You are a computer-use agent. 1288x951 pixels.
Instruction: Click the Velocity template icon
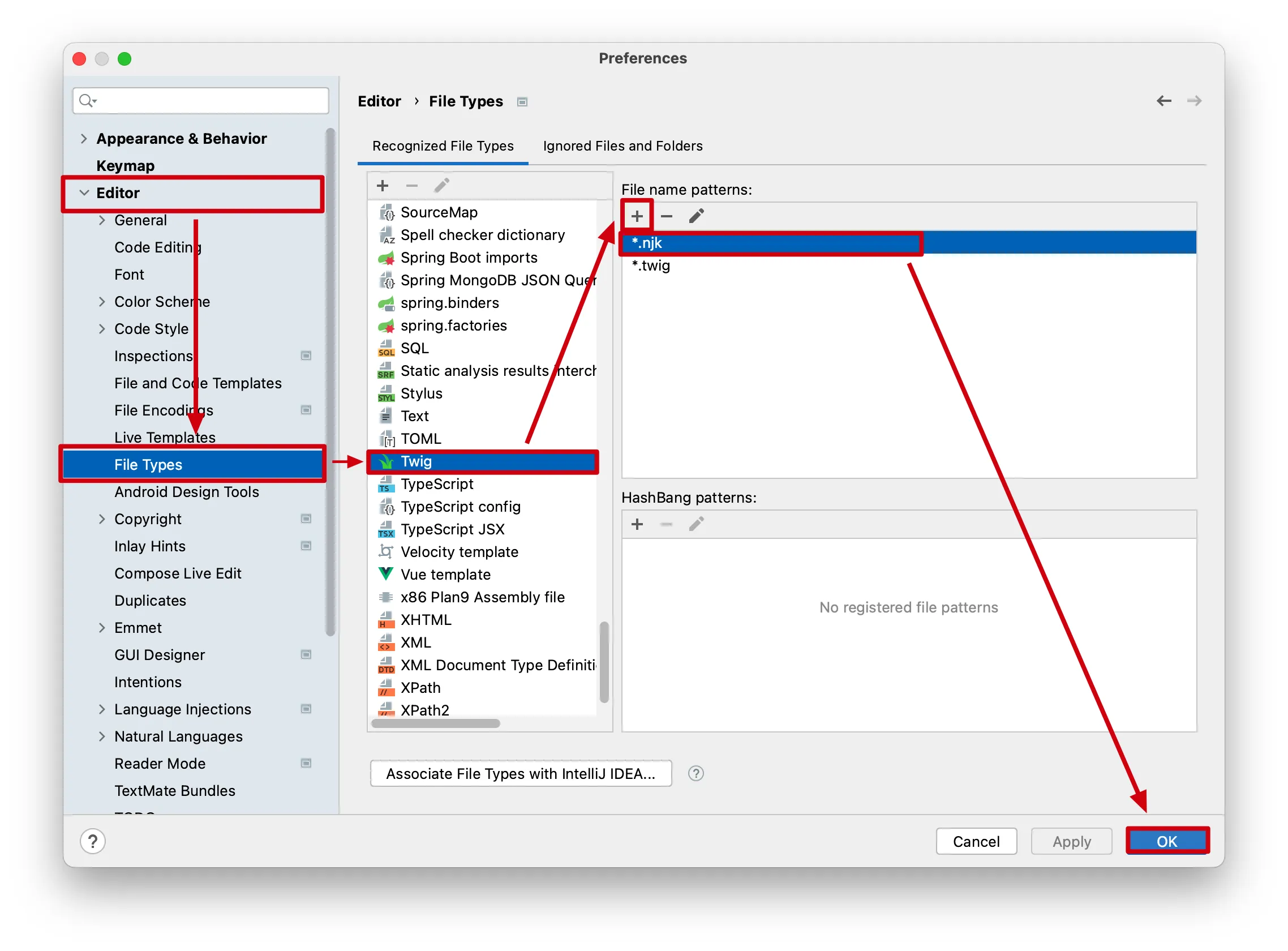[x=386, y=552]
